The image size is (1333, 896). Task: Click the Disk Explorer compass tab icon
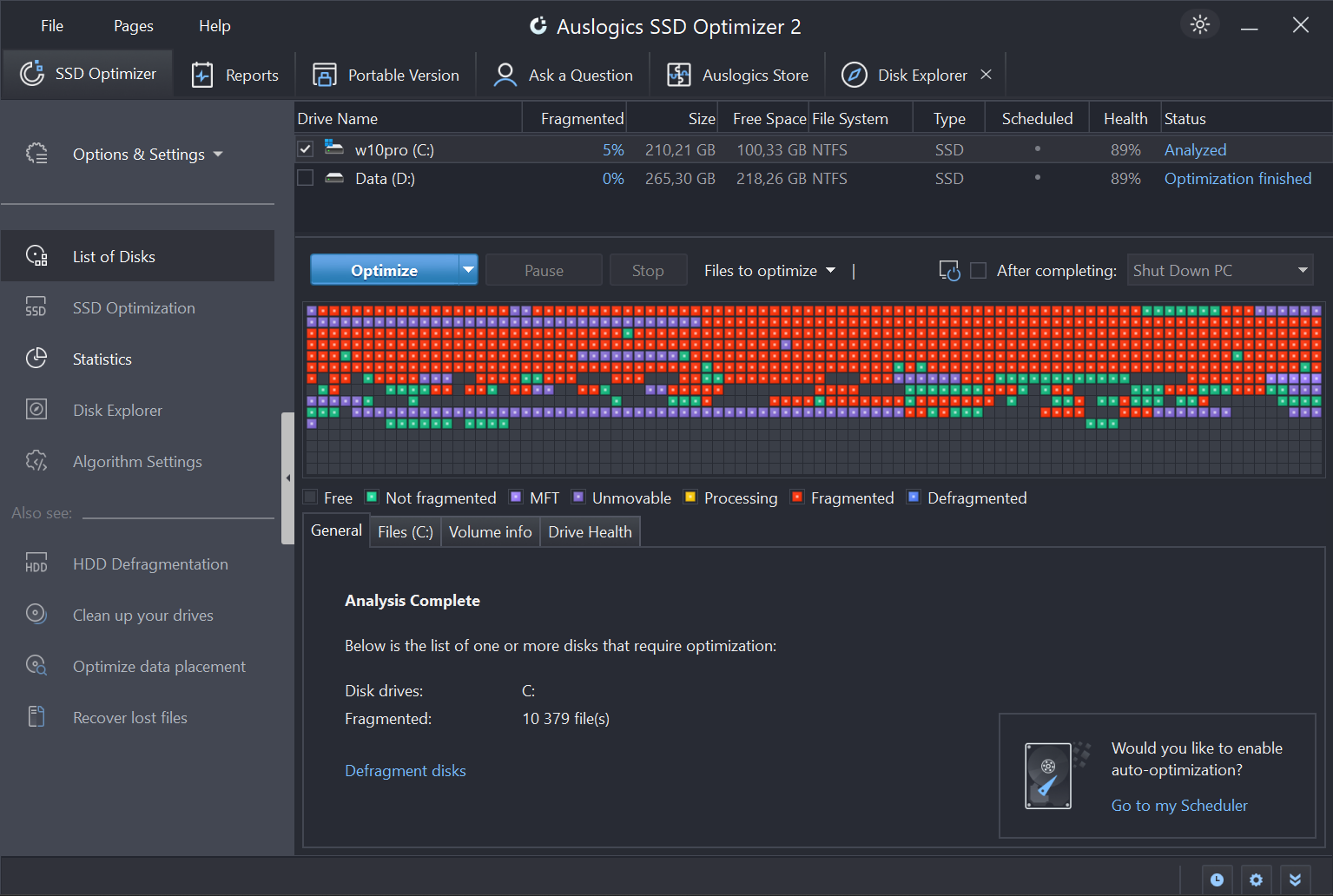point(855,75)
